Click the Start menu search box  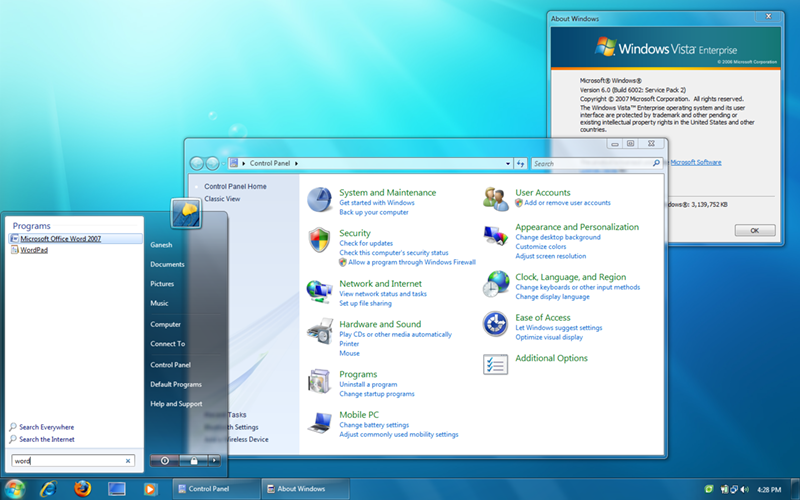coord(68,461)
